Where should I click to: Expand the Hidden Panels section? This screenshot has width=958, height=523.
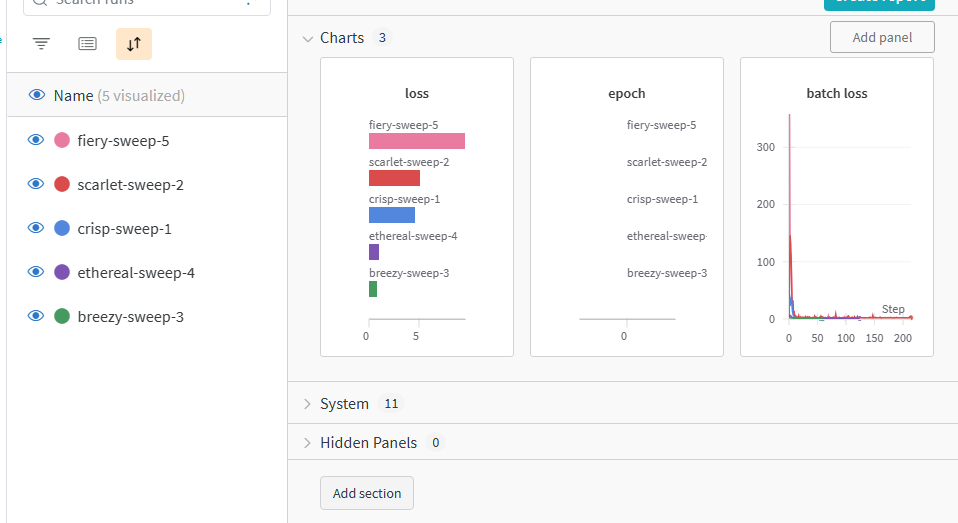click(308, 443)
